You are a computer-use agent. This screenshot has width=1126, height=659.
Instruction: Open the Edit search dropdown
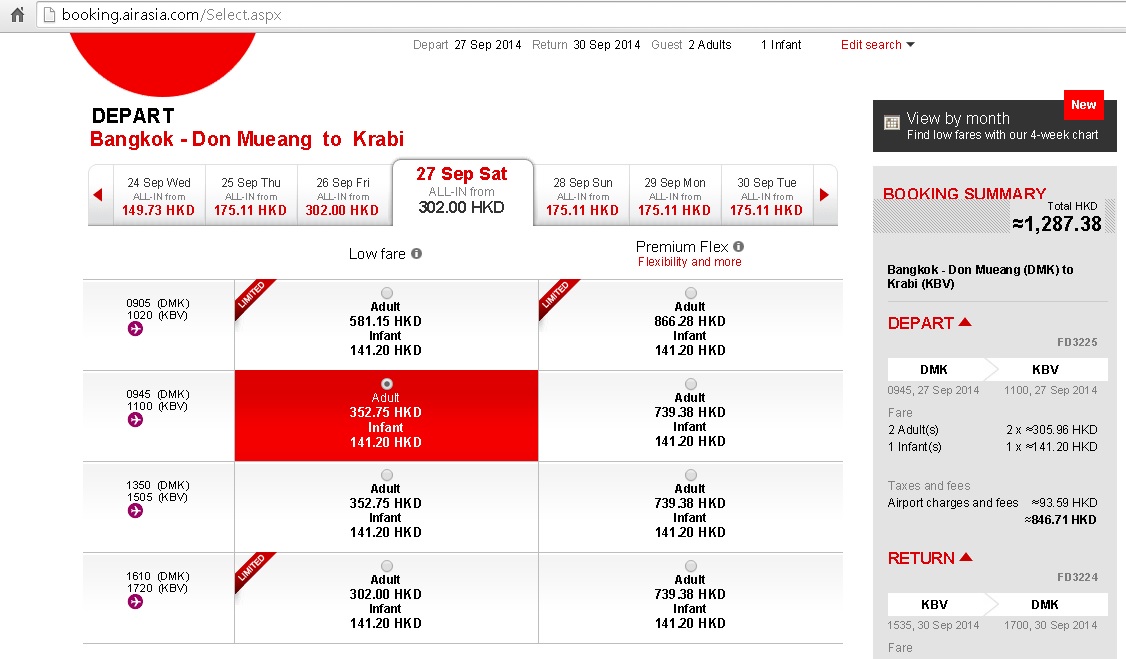(x=877, y=45)
